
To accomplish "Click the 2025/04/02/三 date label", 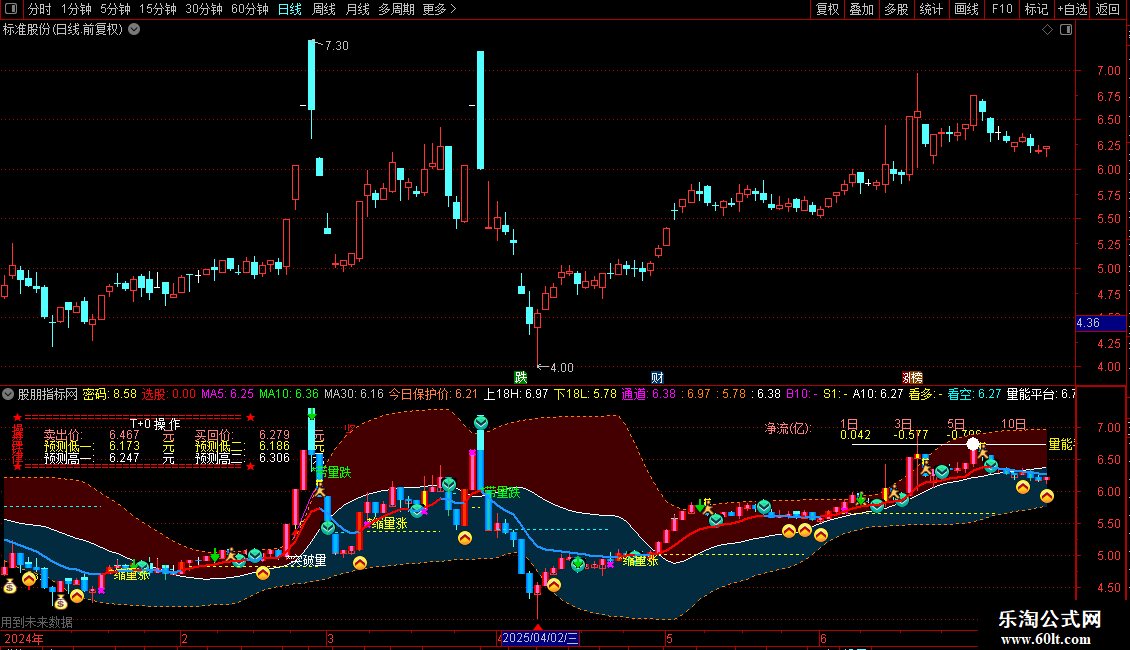I will (540, 638).
